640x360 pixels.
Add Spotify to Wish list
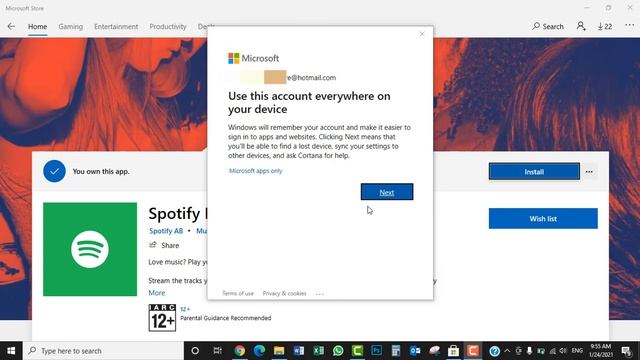(543, 219)
